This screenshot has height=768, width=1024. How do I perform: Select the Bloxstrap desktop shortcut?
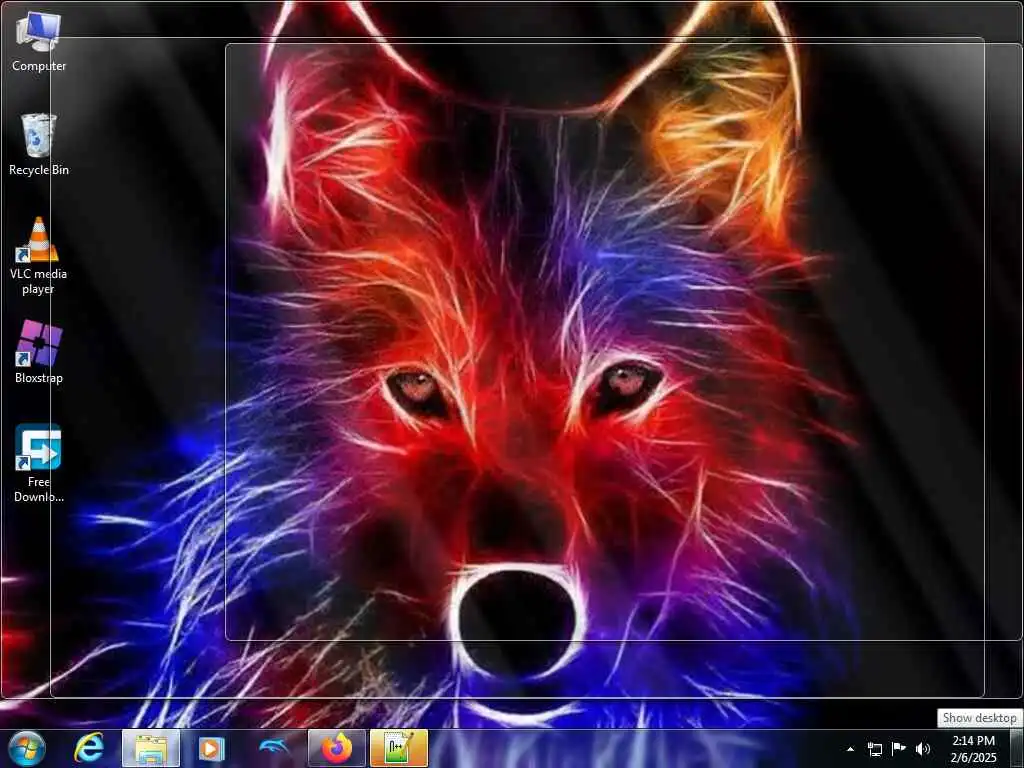coord(39,352)
